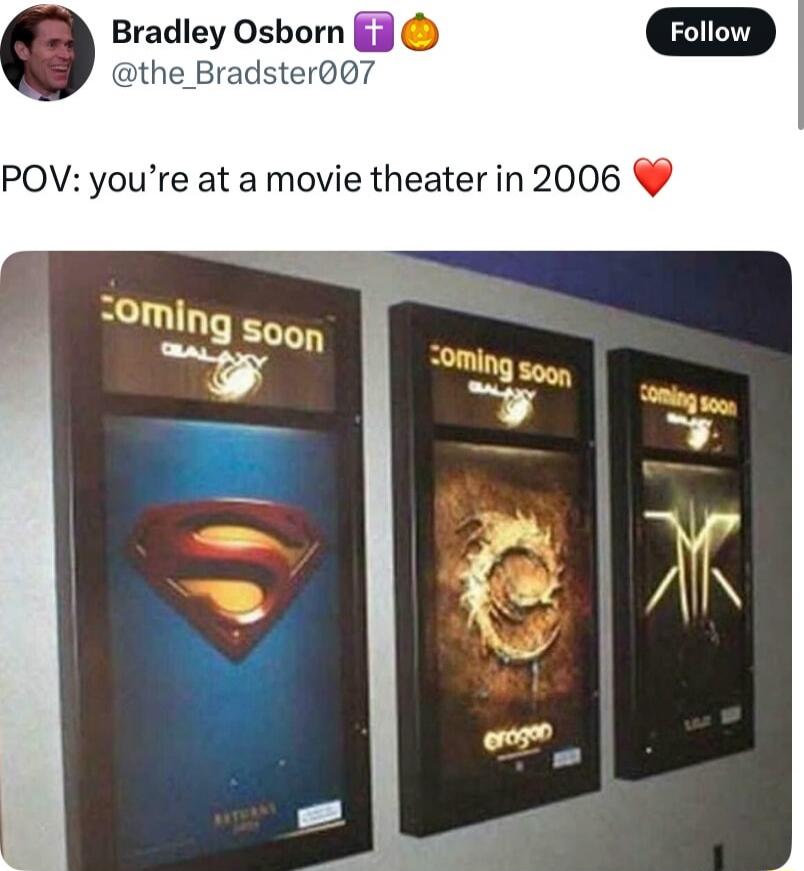Click the middle poster's Galaxy swirl logo
804x871 pixels.
pyautogui.click(x=511, y=410)
